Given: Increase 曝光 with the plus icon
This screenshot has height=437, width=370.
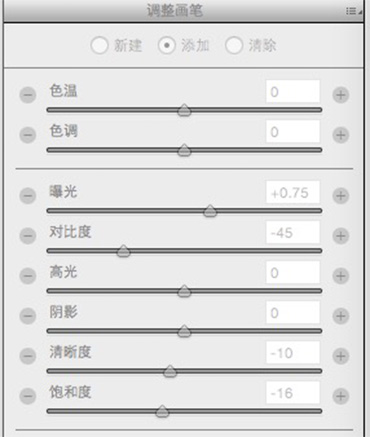Looking at the screenshot, I should click(341, 196).
